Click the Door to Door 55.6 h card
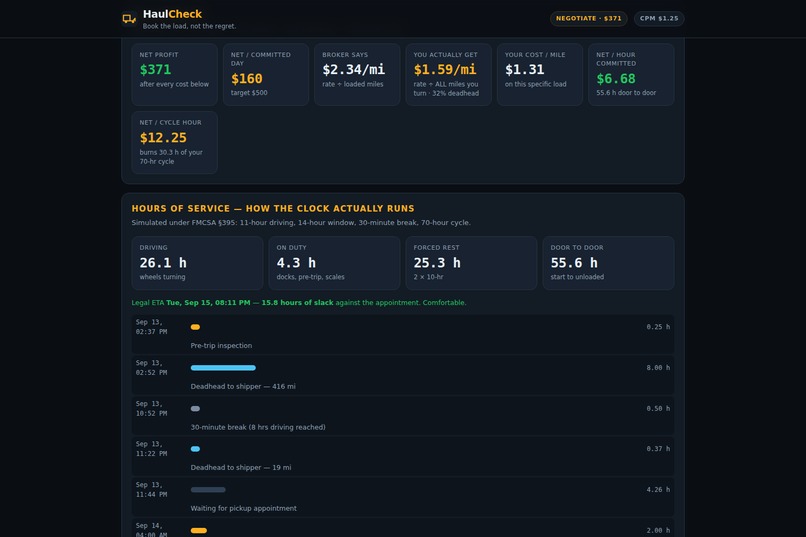 [x=608, y=263]
